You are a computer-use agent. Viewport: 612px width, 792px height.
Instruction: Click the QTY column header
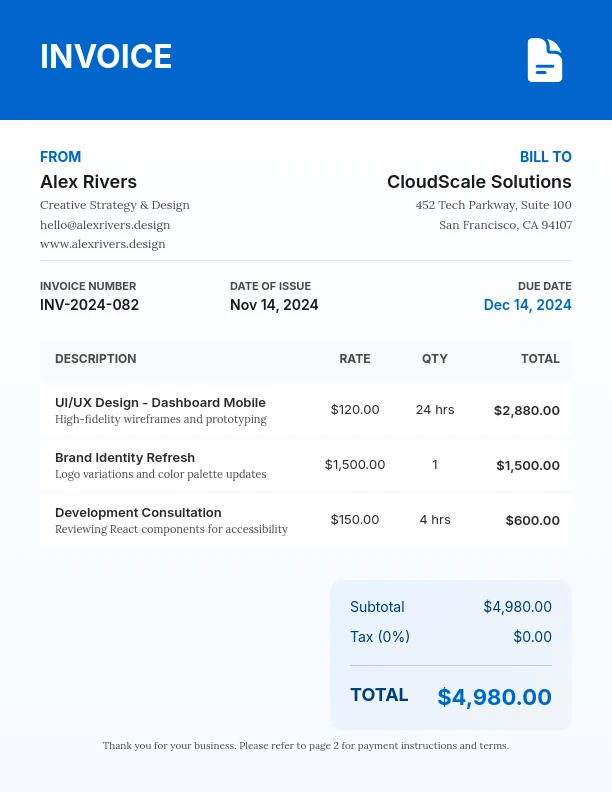[435, 359]
